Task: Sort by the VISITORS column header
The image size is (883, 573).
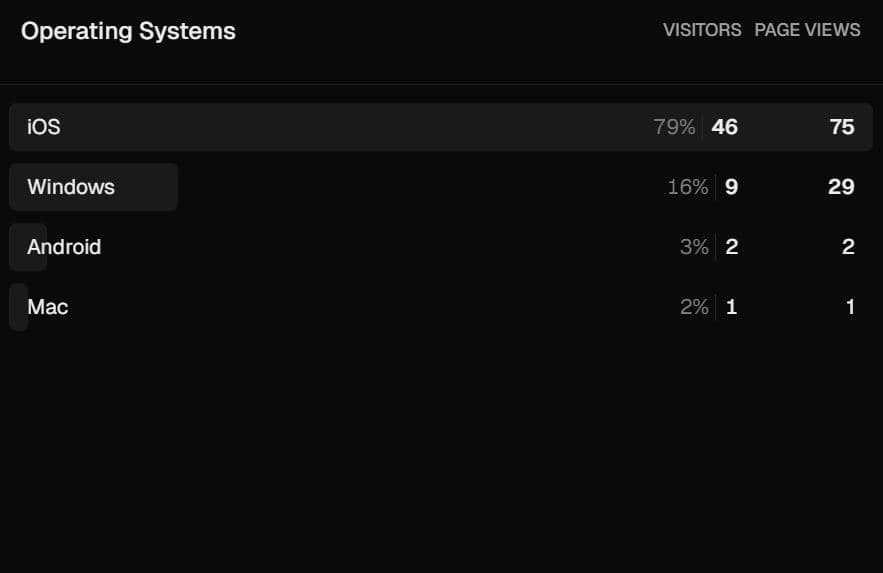Action: (702, 30)
